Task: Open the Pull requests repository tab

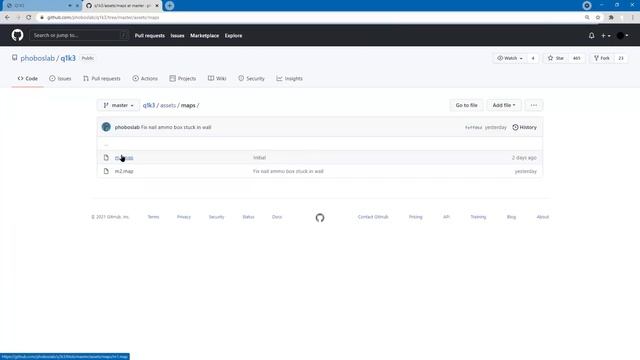Action: coord(102,78)
